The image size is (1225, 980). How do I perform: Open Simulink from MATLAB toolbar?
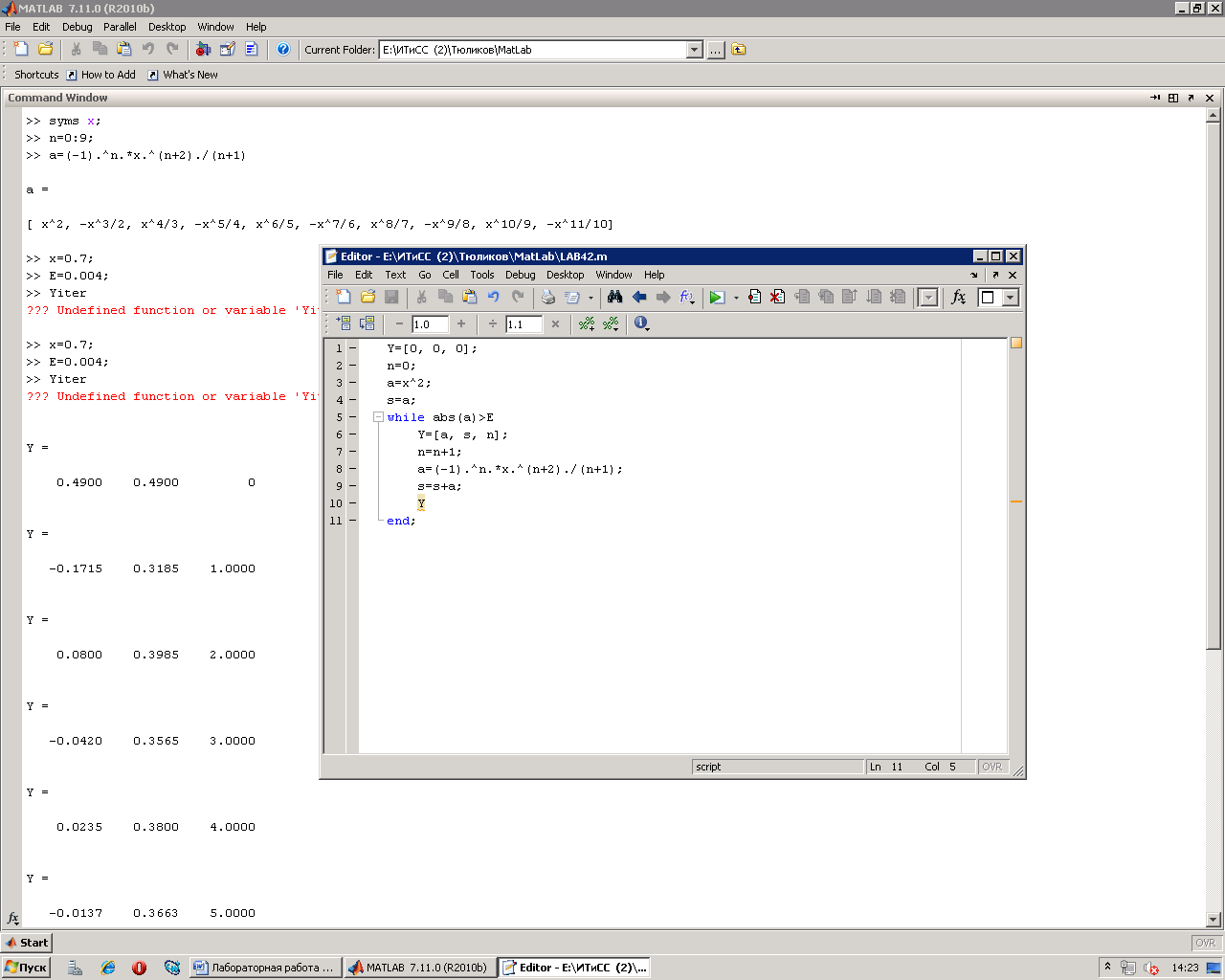(x=203, y=49)
